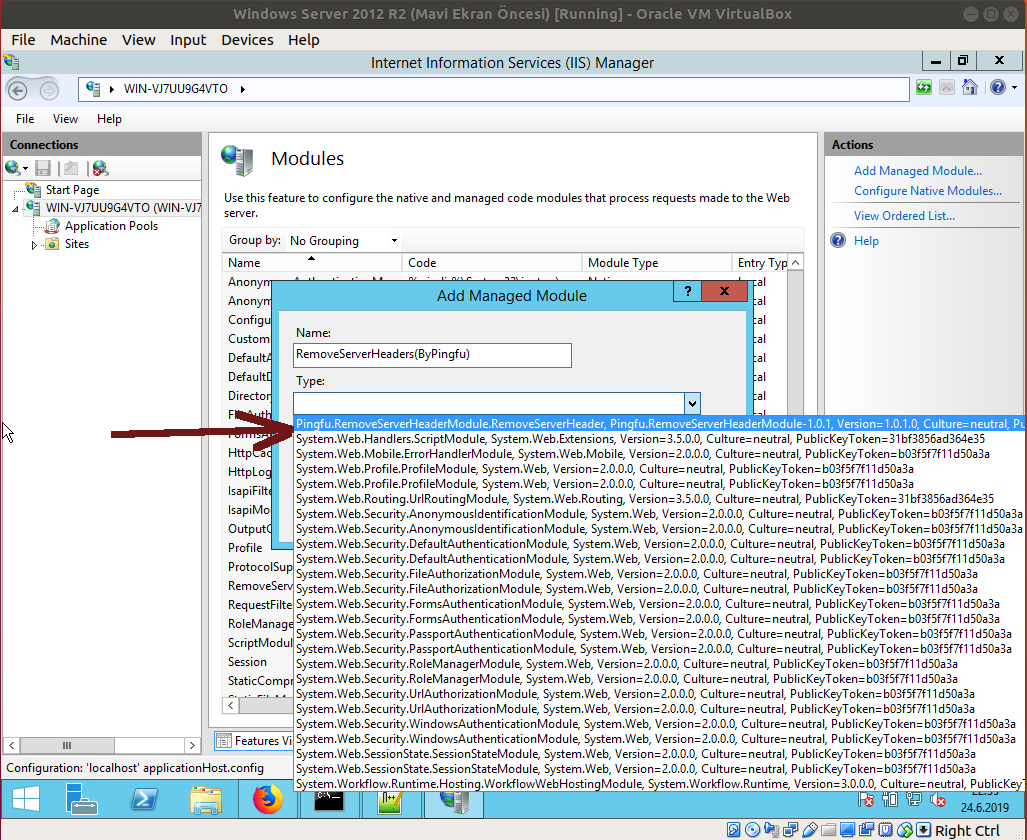
Task: Collapse the WIN-VJ7UU9G4VTO server node
Action: [16, 209]
